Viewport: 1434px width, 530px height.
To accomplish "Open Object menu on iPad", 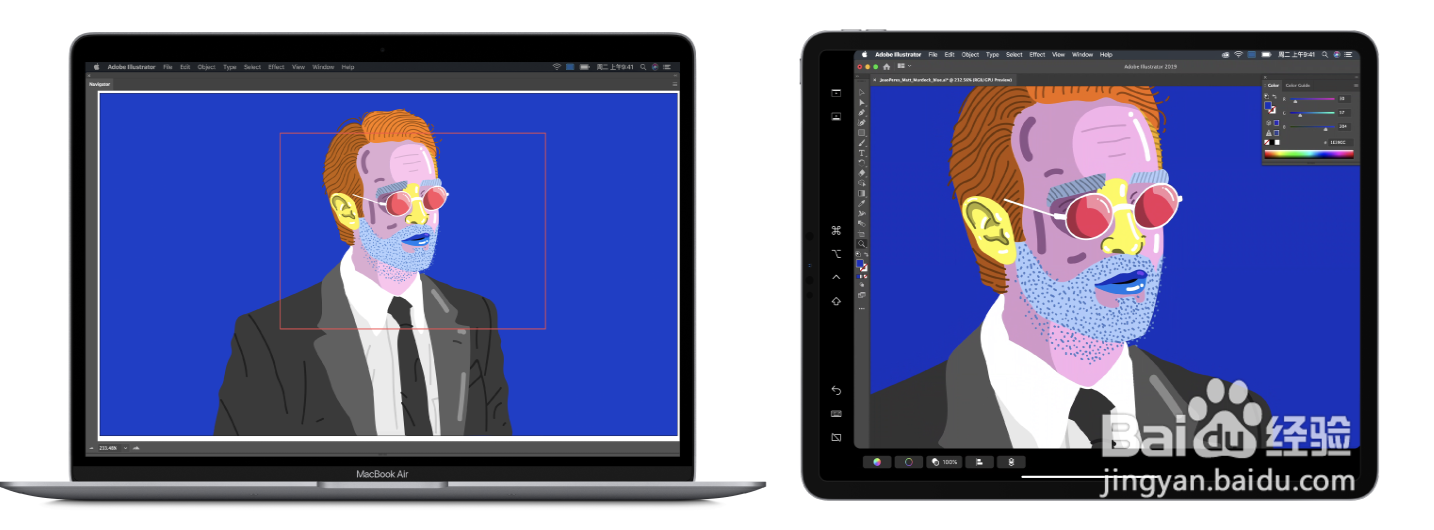I will click(x=970, y=54).
